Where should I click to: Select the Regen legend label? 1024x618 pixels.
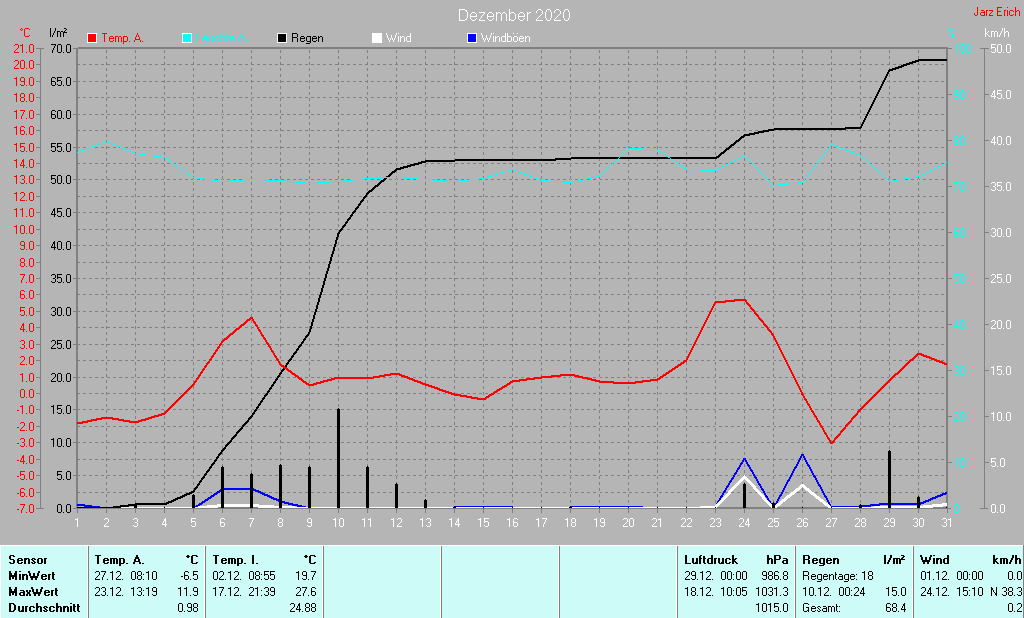tap(307, 38)
